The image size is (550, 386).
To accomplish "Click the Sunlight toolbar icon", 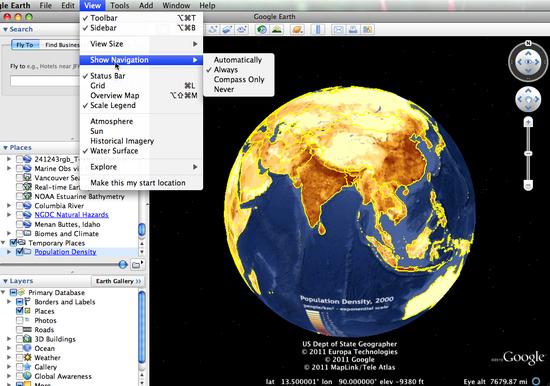I will pyautogui.click(x=277, y=29).
